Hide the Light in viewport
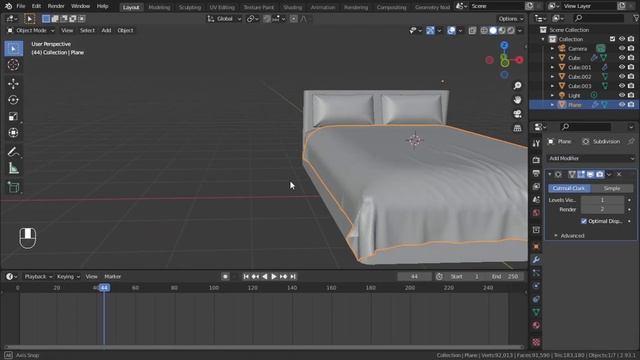The width and height of the screenshot is (640, 360). [x=622, y=95]
